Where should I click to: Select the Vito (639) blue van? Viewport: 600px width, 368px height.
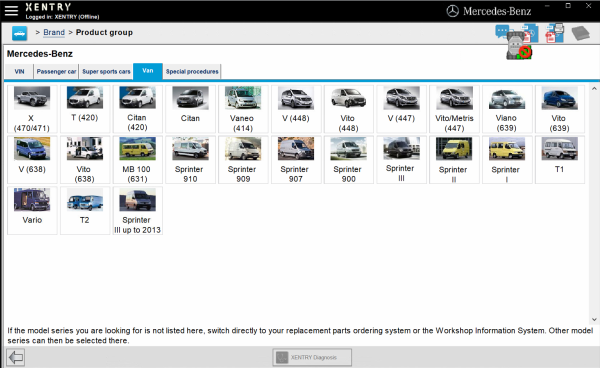[560, 109]
